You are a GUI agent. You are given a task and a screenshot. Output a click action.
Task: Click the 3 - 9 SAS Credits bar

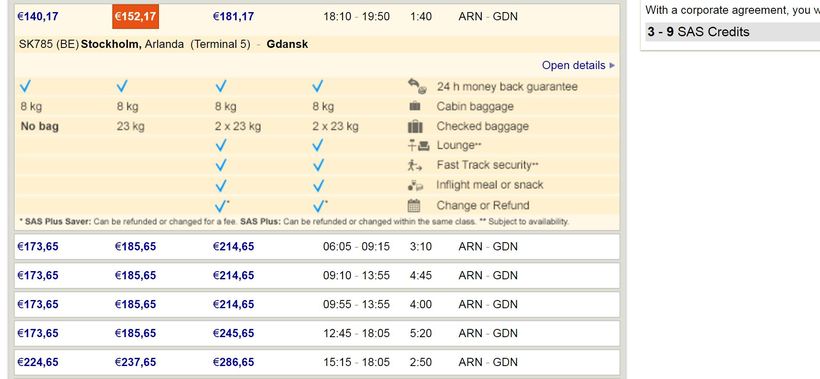733,32
